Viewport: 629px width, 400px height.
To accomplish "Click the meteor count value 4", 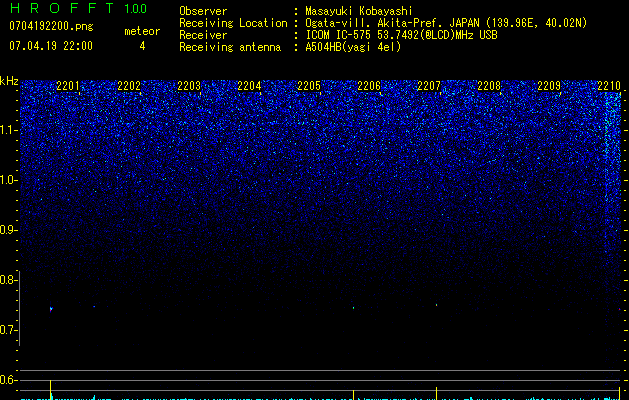I will coord(142,46).
